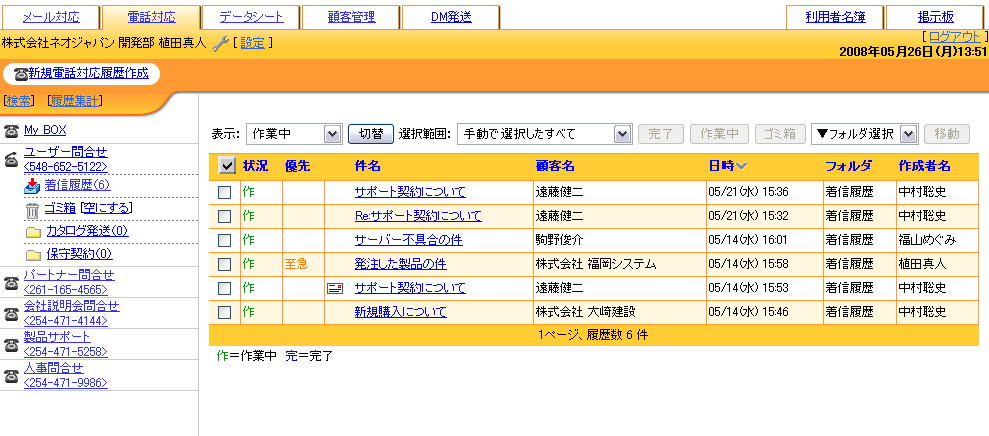Expand the フォルダ選択 dropdown
This screenshot has height=436, width=989.
(x=864, y=134)
